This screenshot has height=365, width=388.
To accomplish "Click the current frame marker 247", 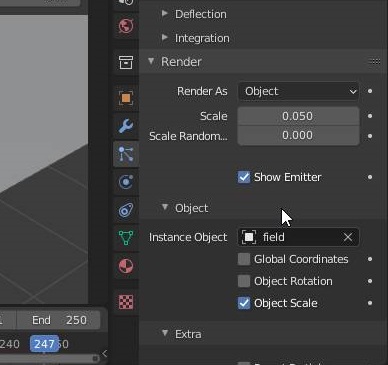I will pos(44,344).
